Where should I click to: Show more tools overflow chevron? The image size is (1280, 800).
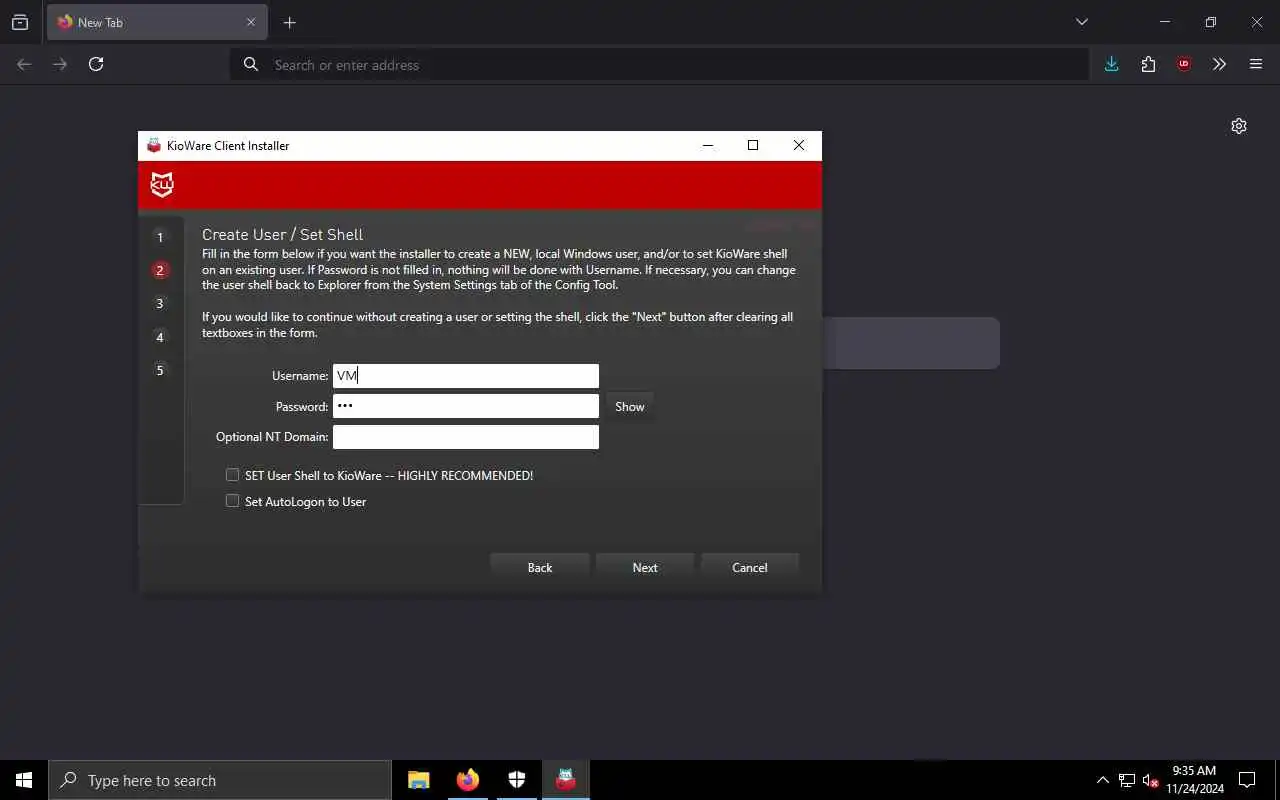(x=1219, y=64)
